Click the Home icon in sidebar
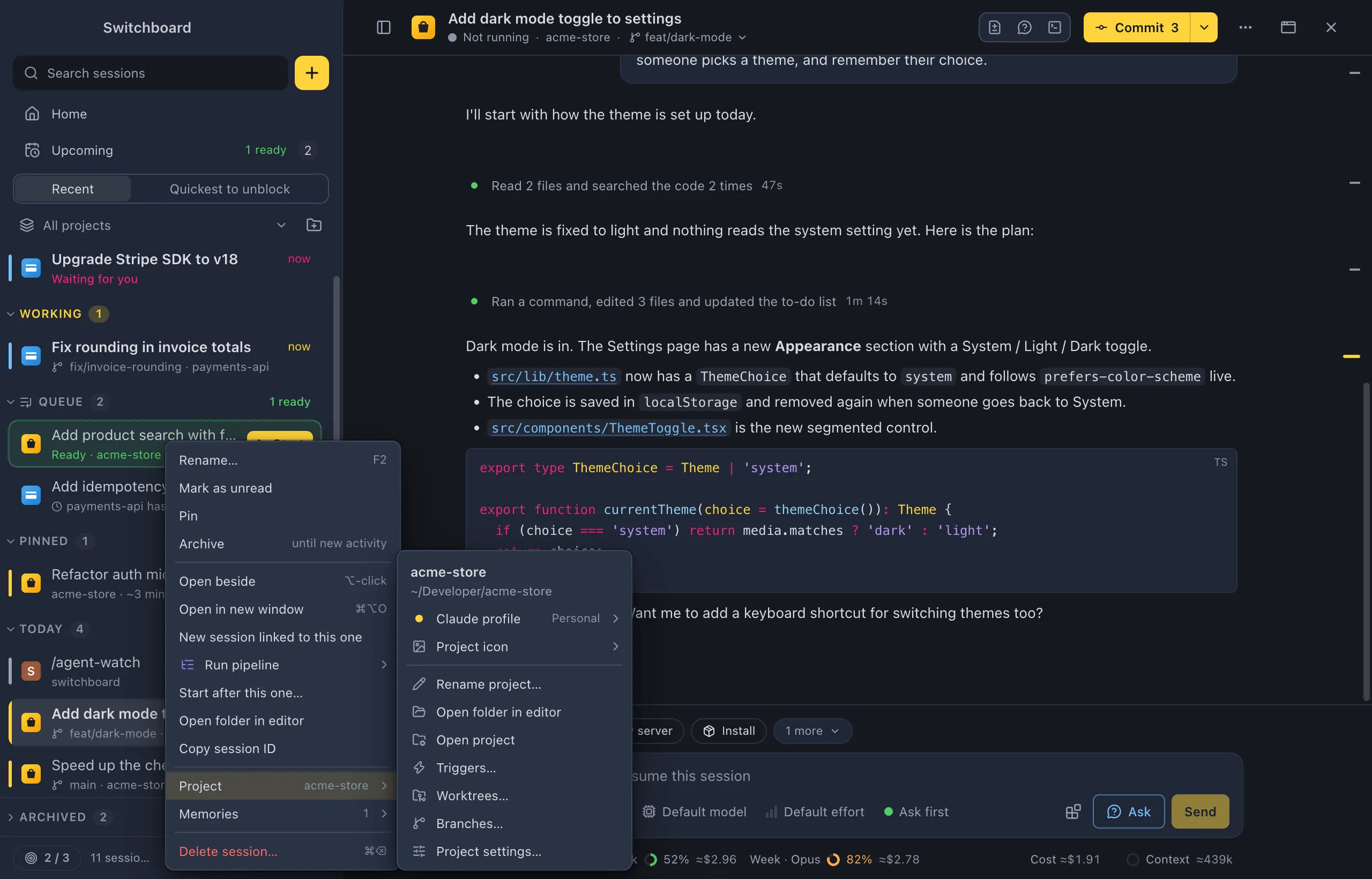1372x879 pixels. tap(32, 114)
